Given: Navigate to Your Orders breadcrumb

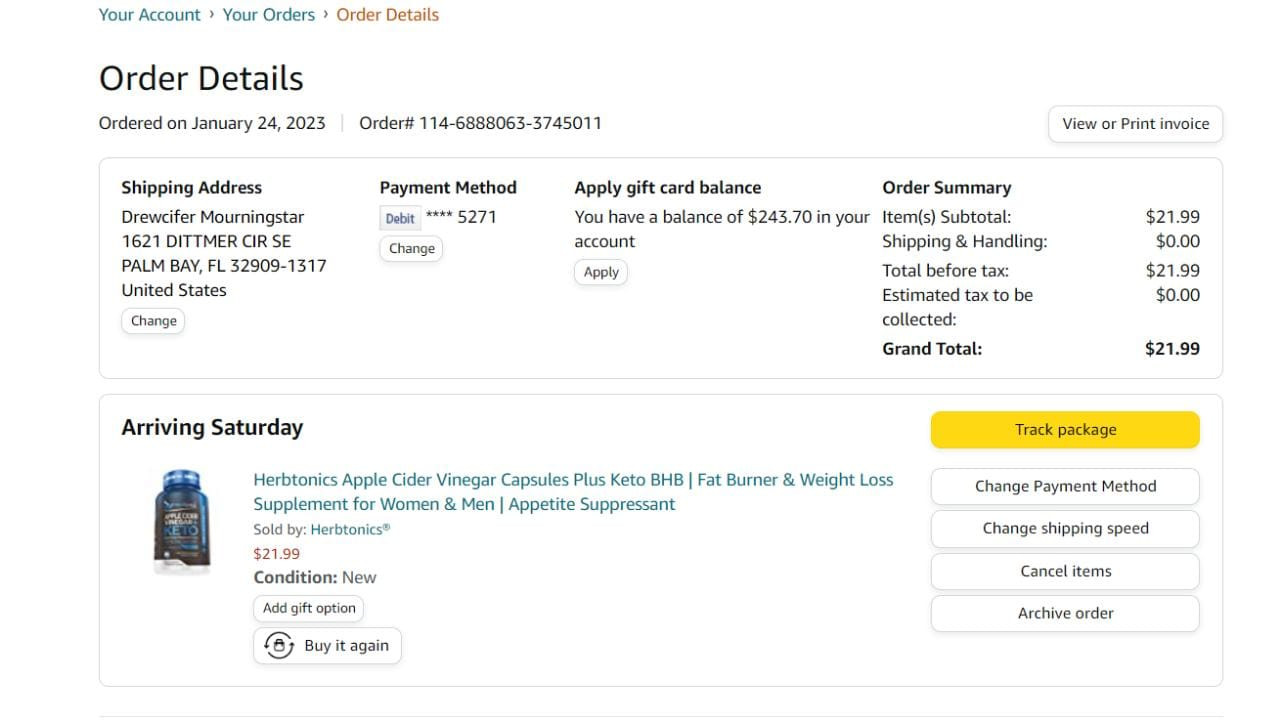Looking at the screenshot, I should click(268, 15).
